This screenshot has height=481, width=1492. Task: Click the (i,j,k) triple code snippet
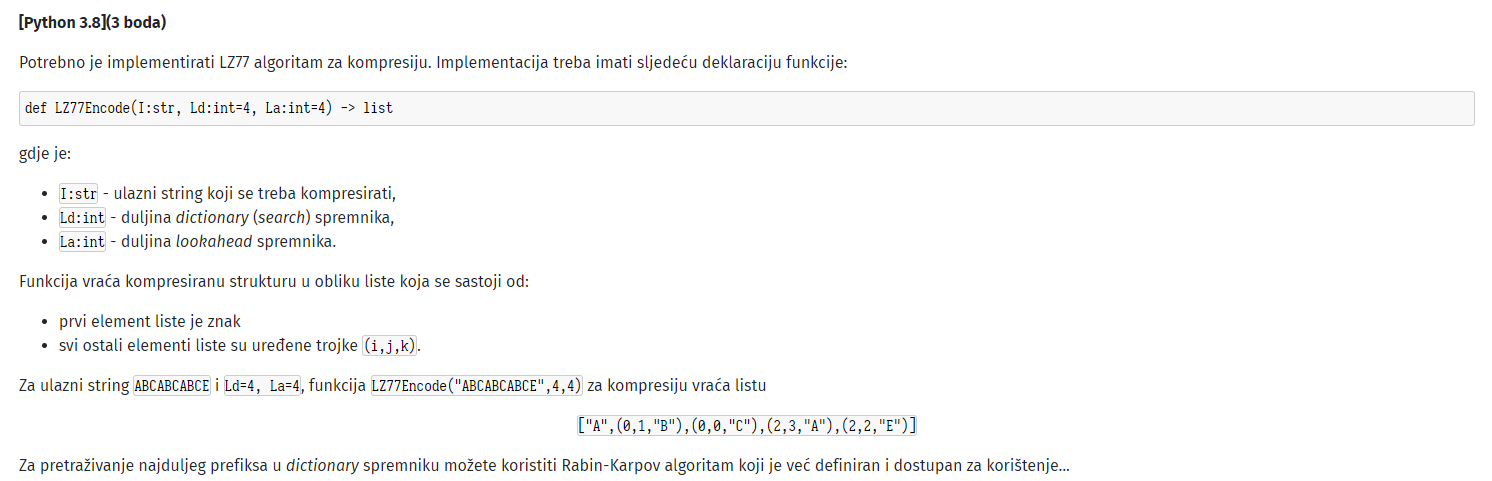pos(391,346)
